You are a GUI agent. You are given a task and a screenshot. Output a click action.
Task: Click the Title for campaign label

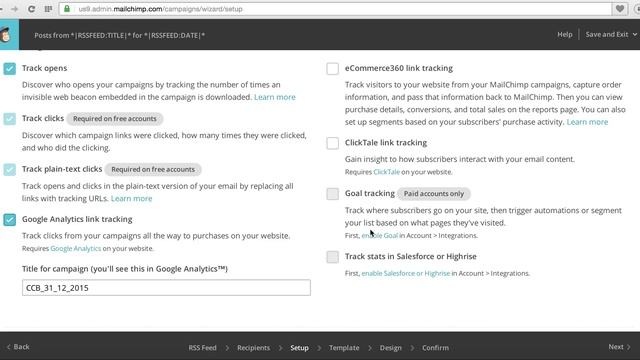pos(125,269)
